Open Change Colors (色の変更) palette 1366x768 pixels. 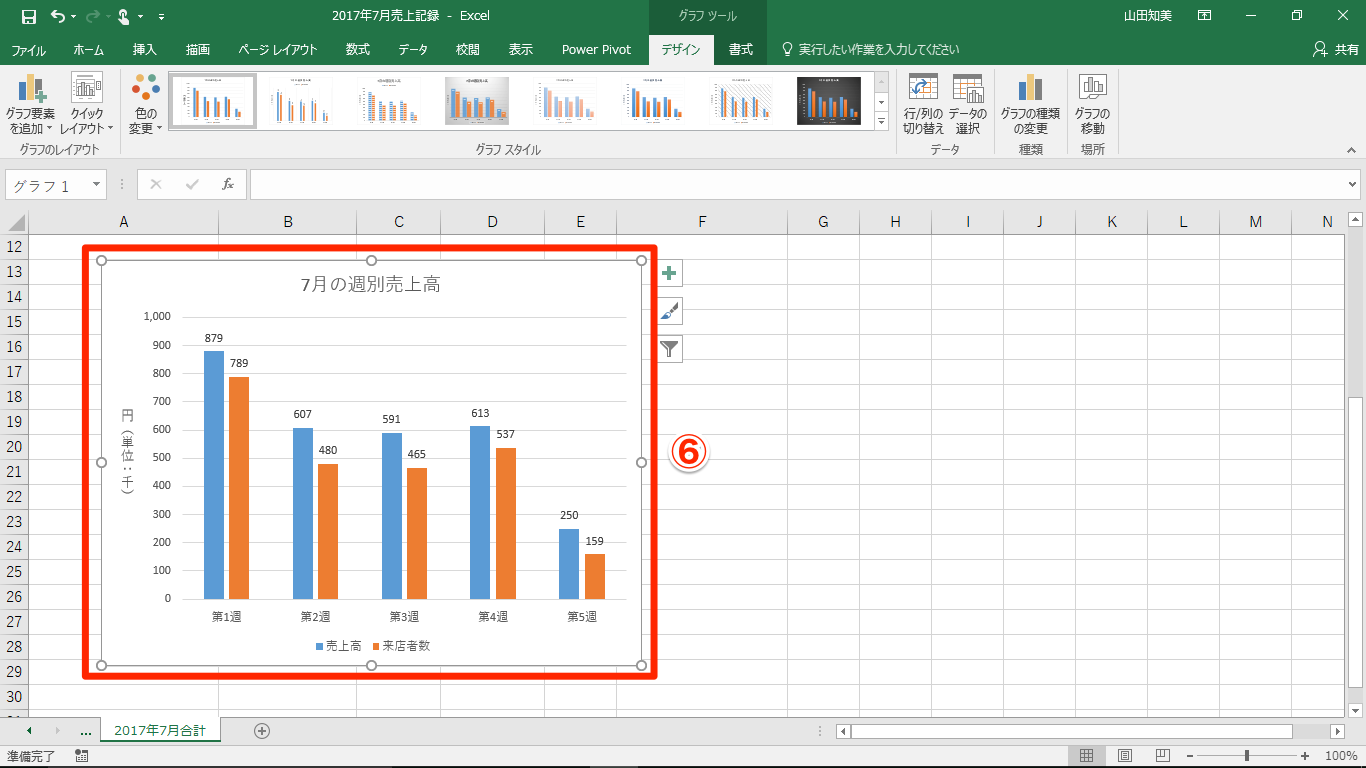[x=145, y=105]
